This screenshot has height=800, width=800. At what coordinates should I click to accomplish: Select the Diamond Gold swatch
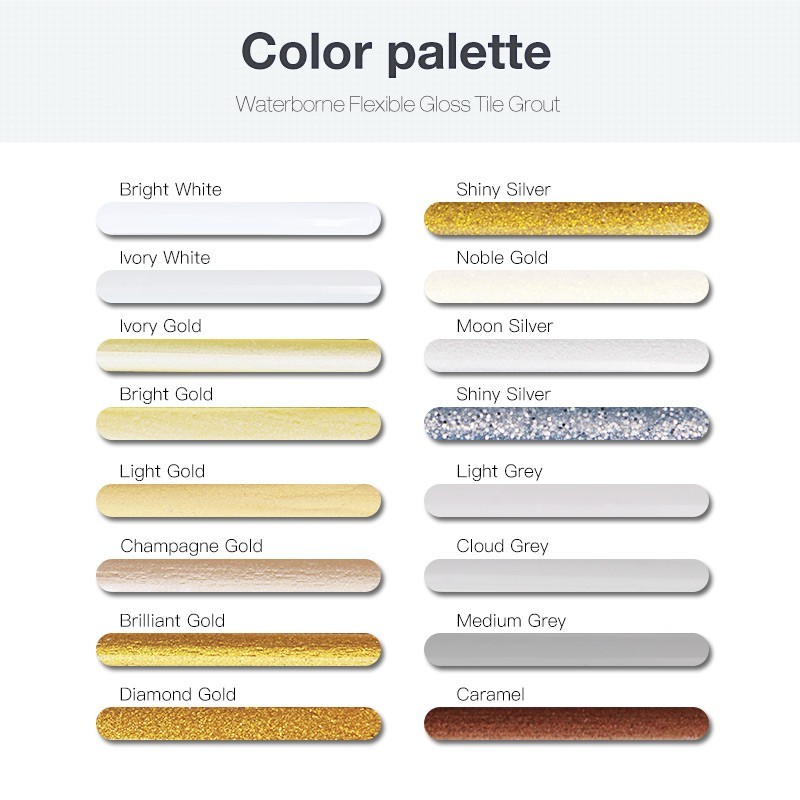(x=239, y=724)
